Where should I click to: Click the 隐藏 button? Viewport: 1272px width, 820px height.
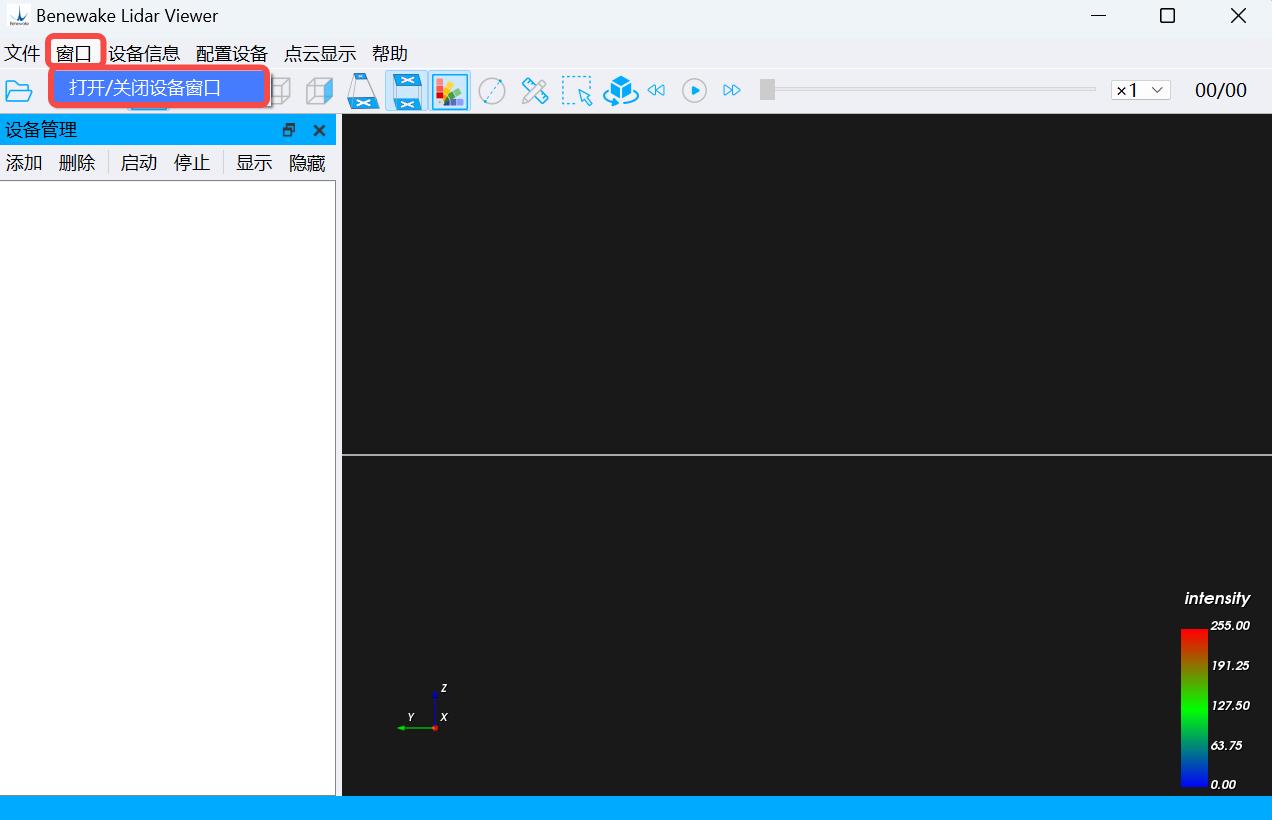click(x=307, y=163)
